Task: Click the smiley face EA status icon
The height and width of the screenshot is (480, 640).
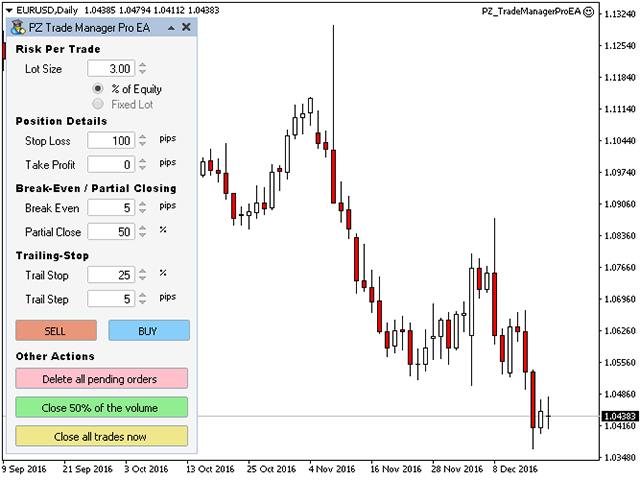Action: (x=589, y=11)
